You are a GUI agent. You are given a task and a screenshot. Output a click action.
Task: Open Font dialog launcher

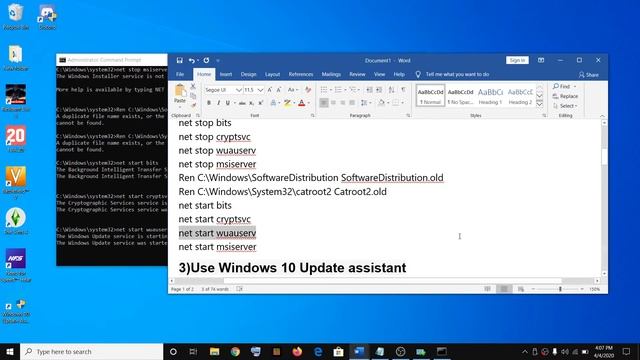313,116
